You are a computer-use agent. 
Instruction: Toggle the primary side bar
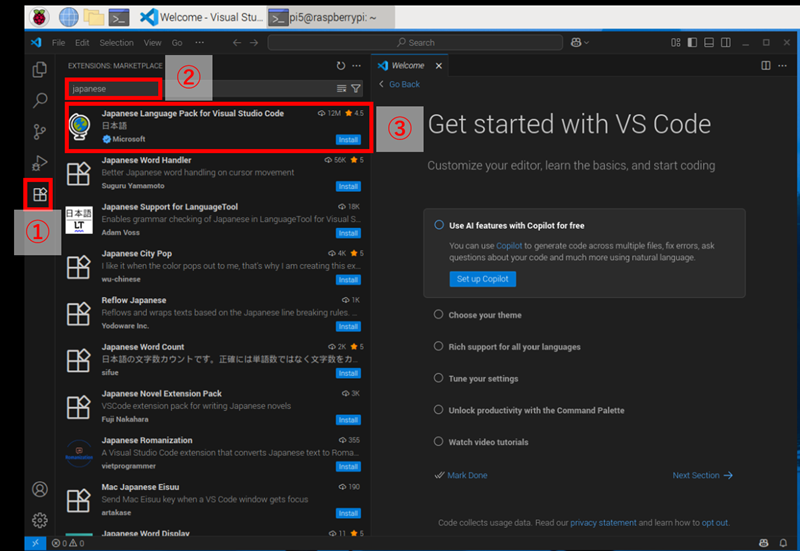click(692, 43)
